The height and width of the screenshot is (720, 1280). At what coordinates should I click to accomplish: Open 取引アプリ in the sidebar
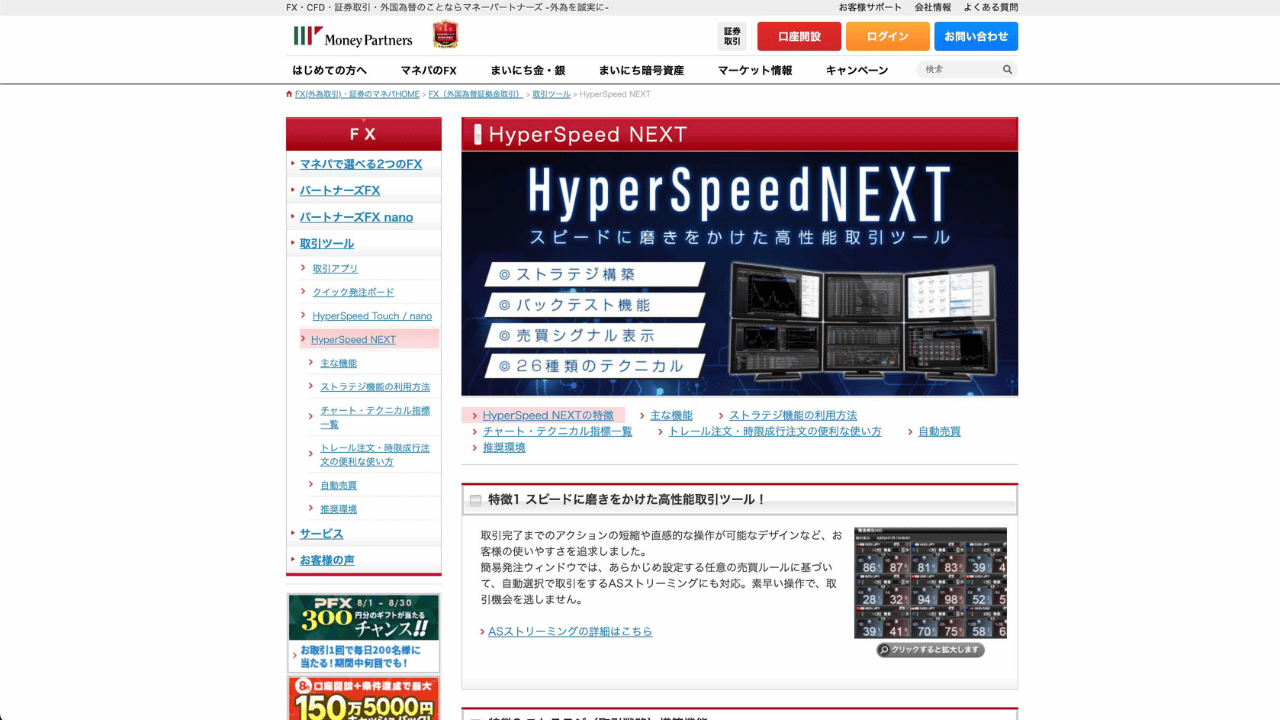pos(335,268)
